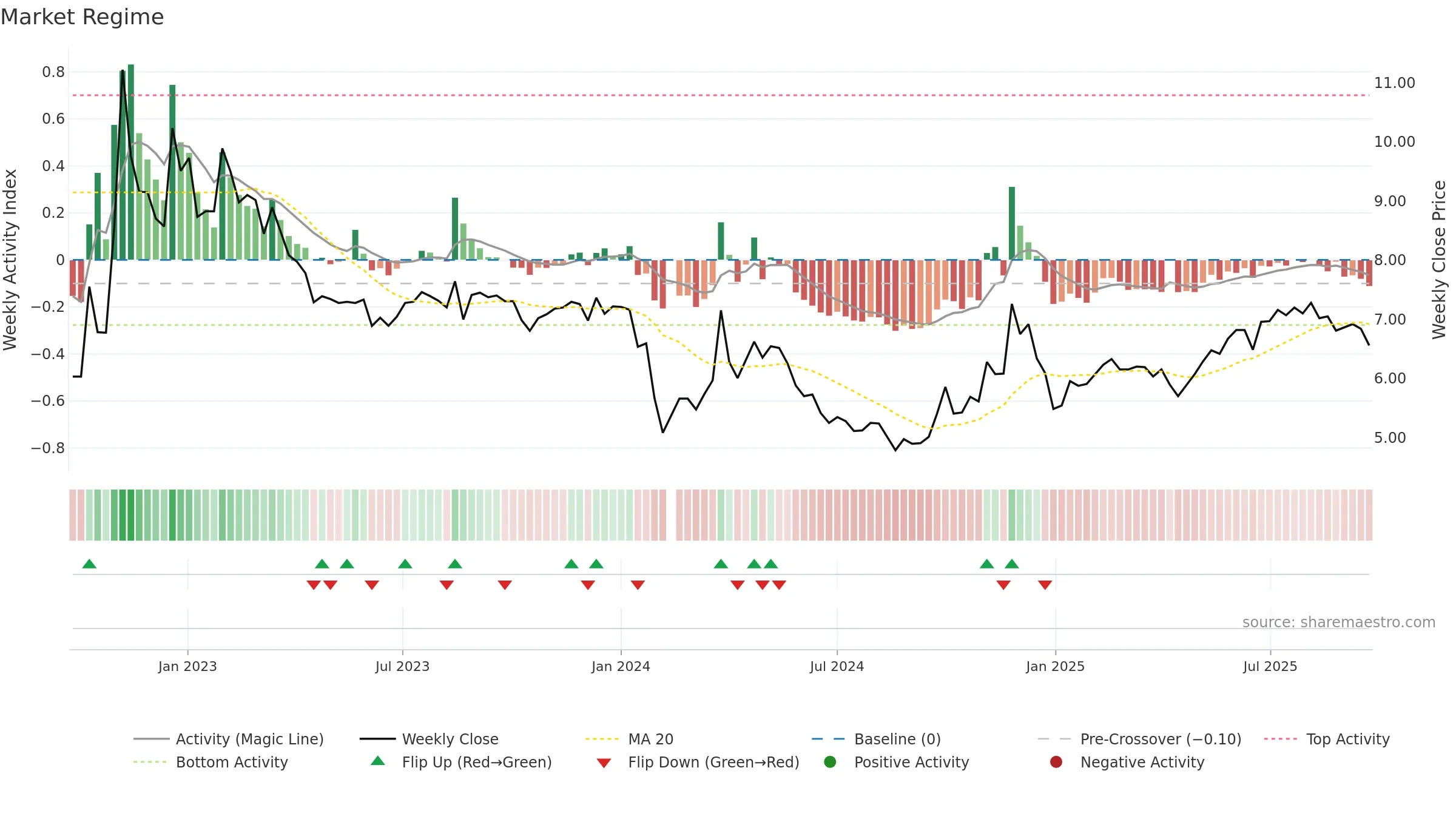The width and height of the screenshot is (1456, 819).
Task: Click the gray dashed Pre-Crossover legend swatch
Action: click(1055, 739)
